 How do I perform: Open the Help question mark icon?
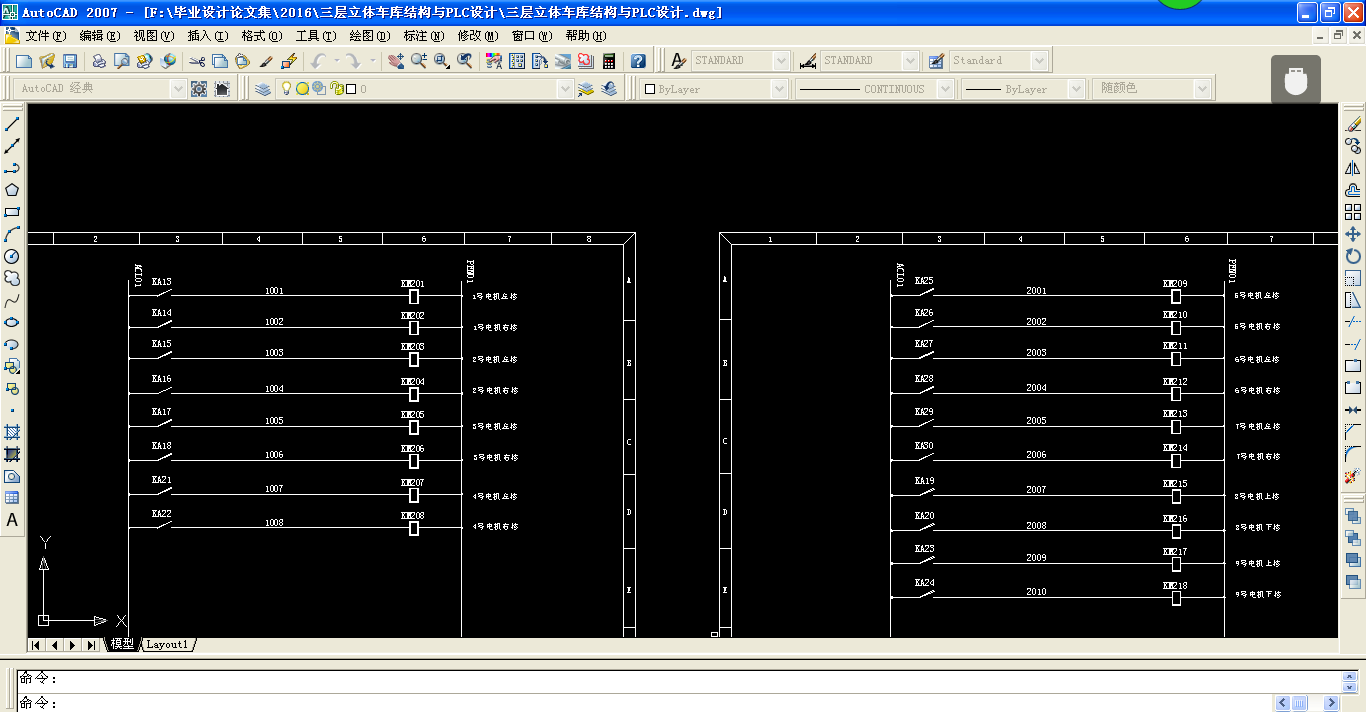(x=639, y=61)
